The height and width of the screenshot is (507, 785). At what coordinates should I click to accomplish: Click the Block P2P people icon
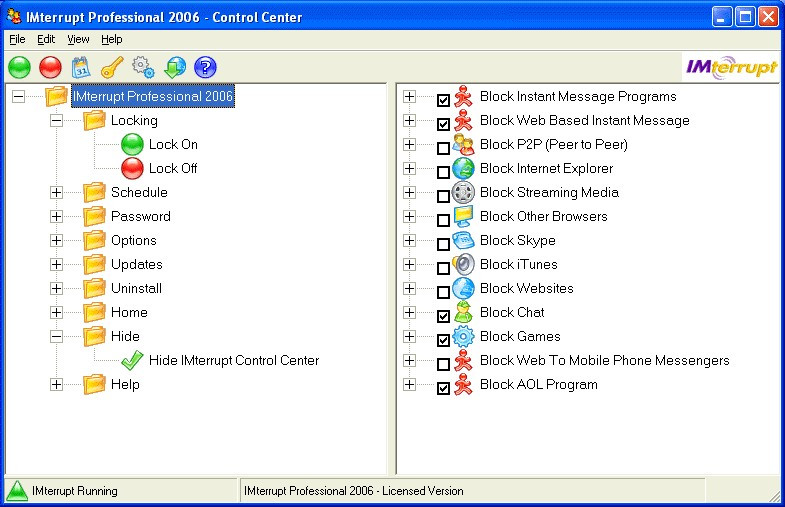(x=463, y=145)
